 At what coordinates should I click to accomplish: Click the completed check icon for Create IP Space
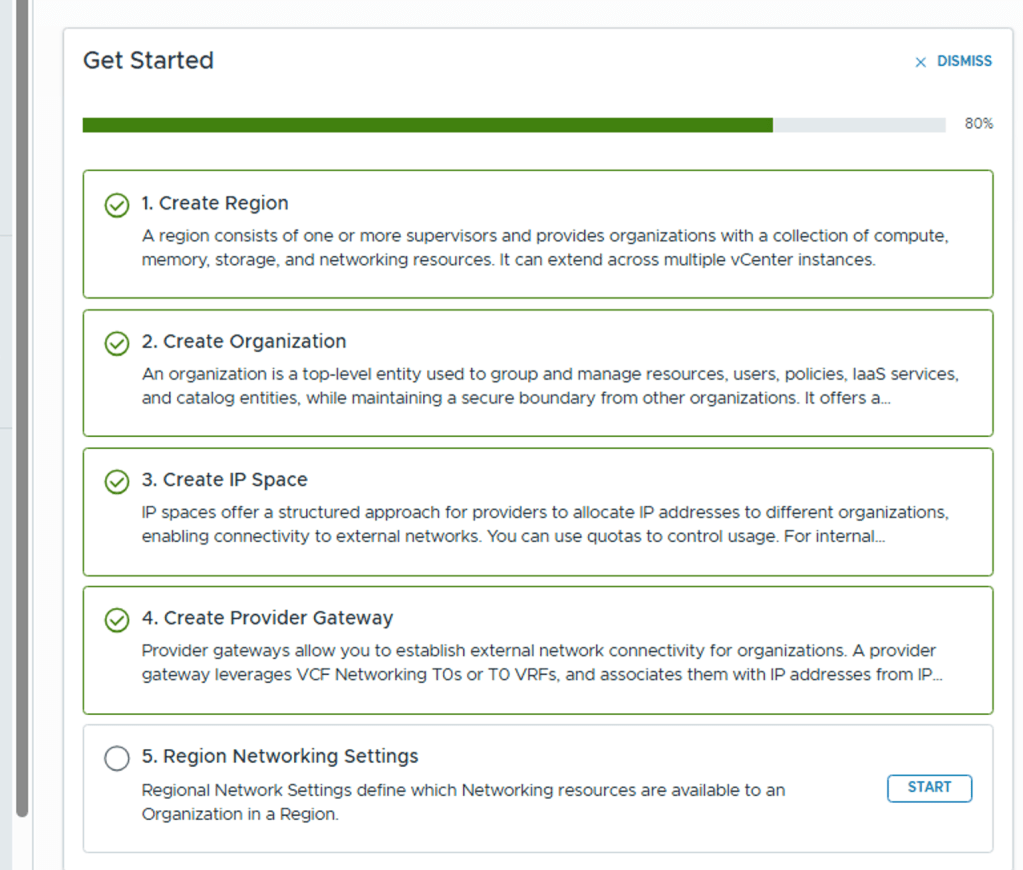117,481
